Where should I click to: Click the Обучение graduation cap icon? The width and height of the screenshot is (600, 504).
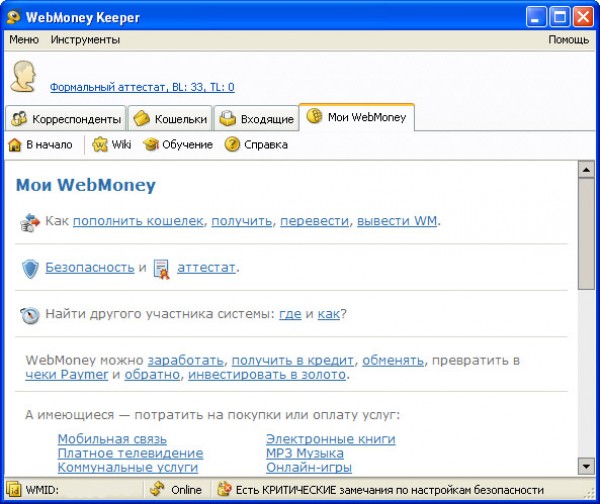(151, 145)
